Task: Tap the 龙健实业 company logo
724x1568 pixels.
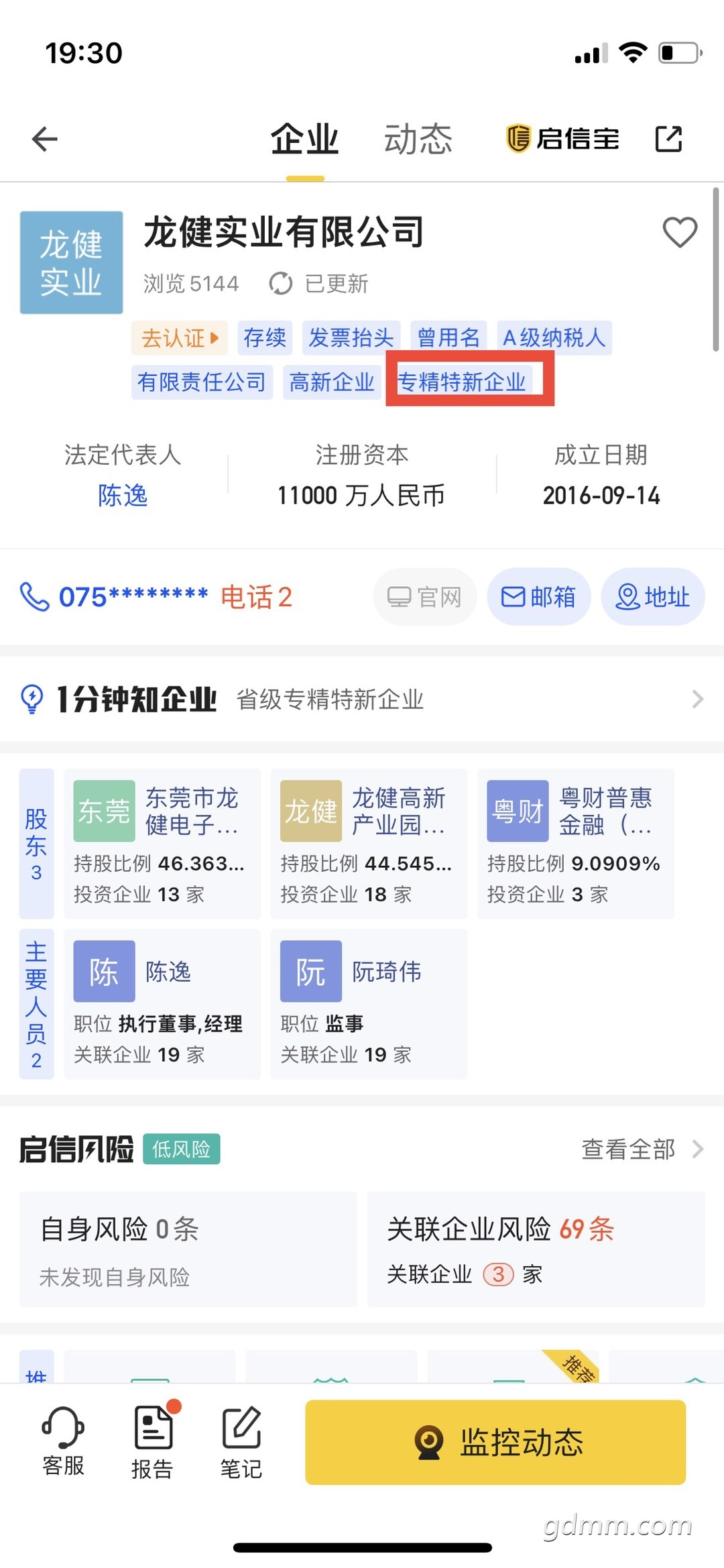Action: pos(72,262)
